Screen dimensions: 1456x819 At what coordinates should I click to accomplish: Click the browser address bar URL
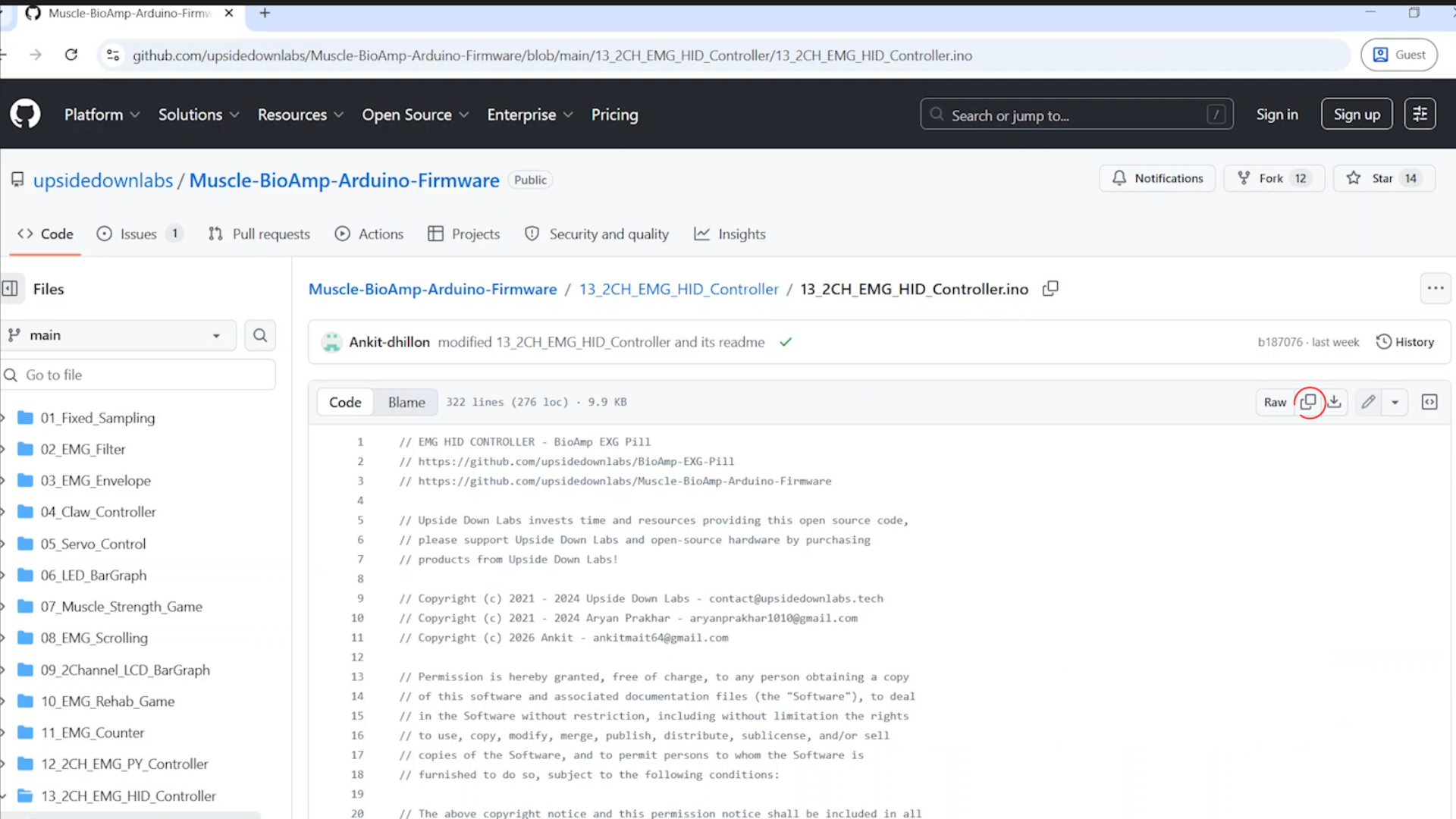pos(552,55)
